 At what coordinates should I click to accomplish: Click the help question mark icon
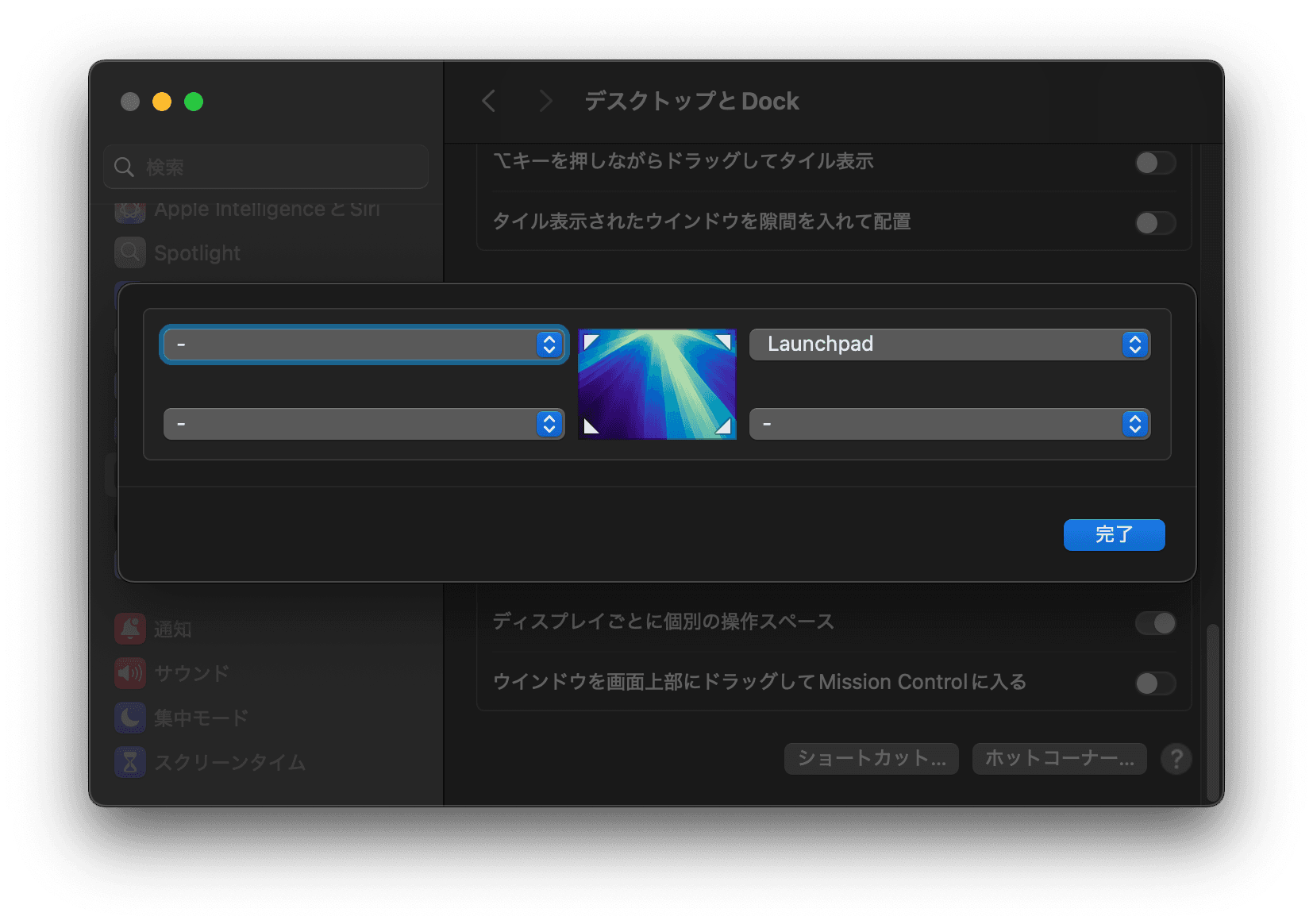point(1177,759)
